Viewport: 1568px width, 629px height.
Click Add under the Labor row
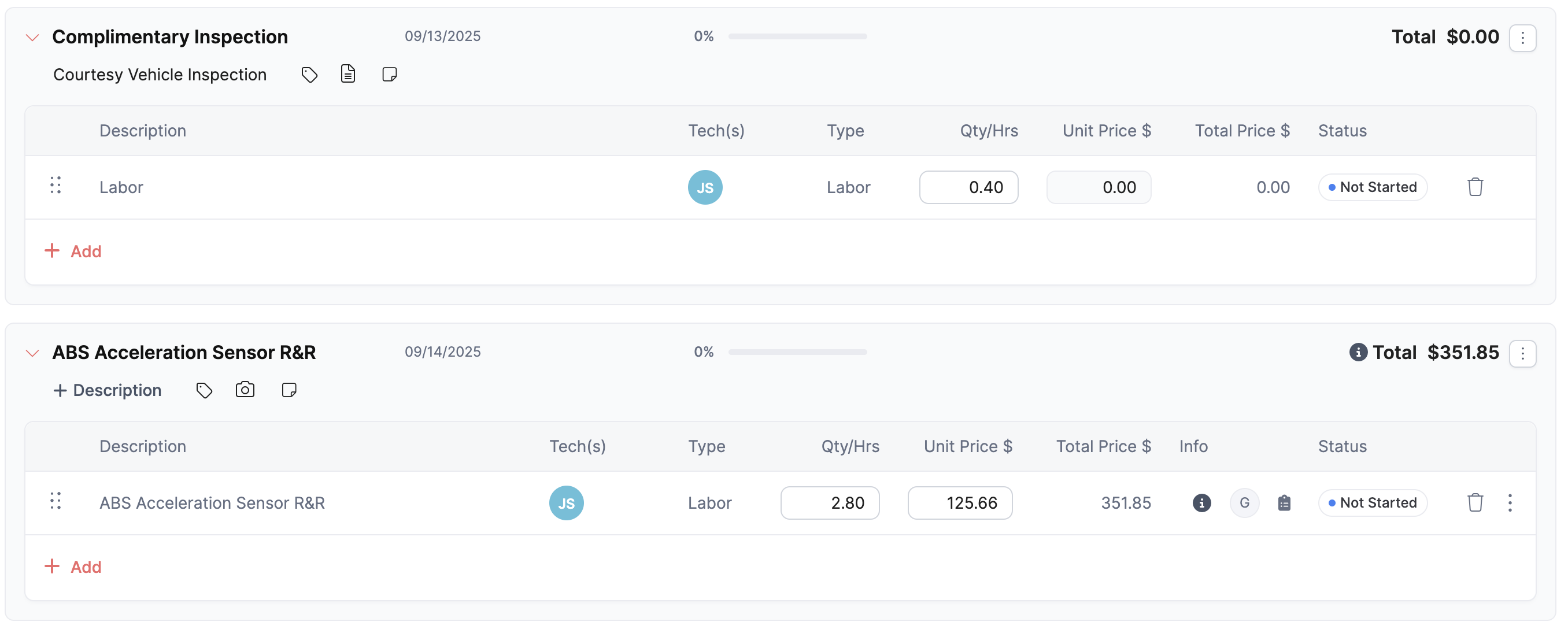[x=73, y=251]
